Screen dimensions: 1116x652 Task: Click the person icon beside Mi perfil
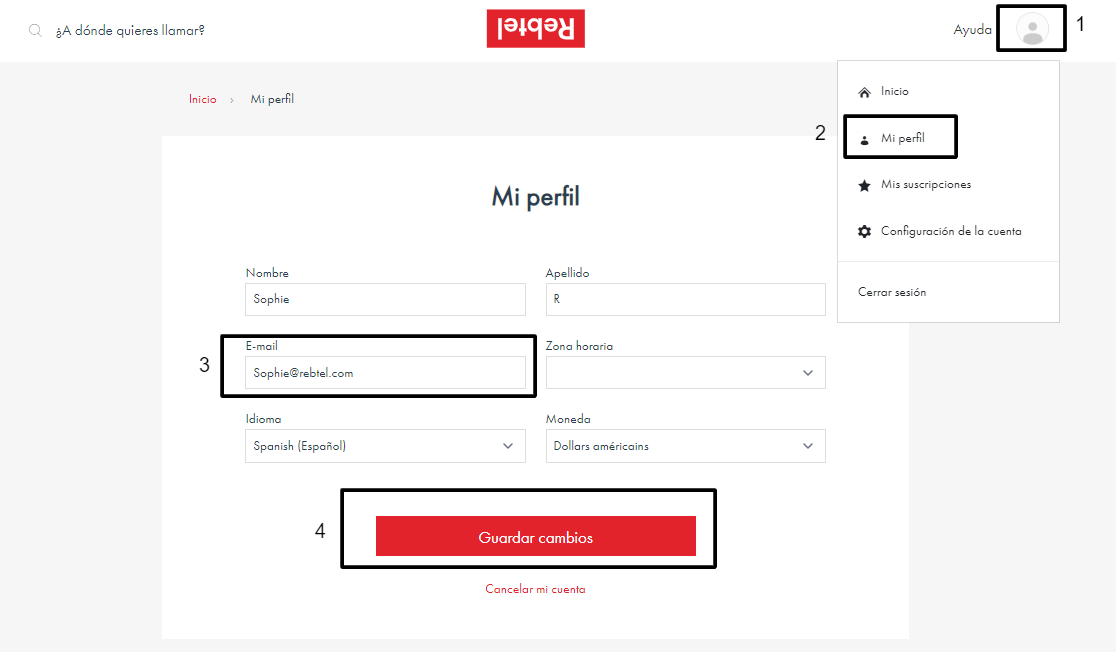point(865,139)
